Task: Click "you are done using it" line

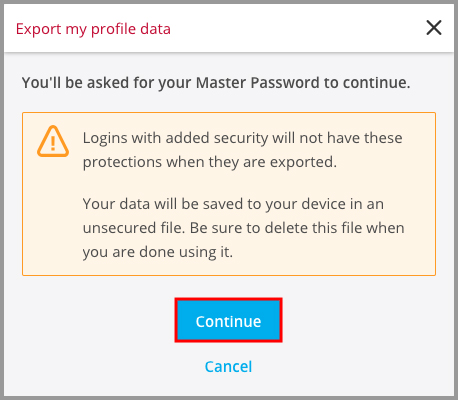Action: point(158,252)
